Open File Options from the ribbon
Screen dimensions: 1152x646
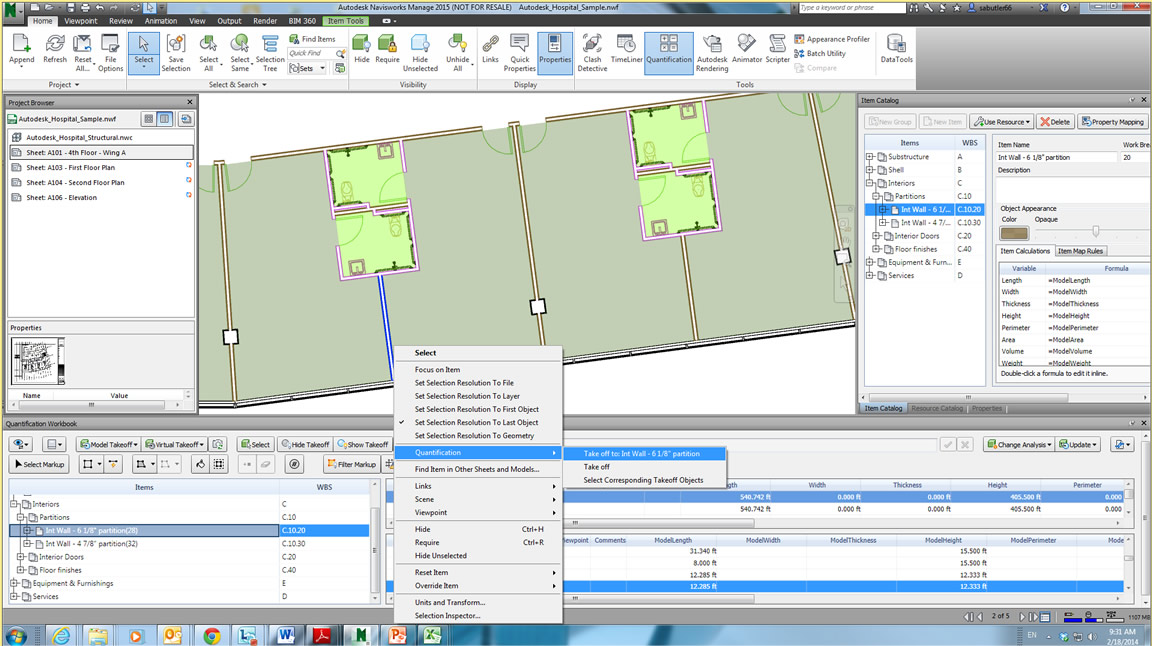pos(110,53)
